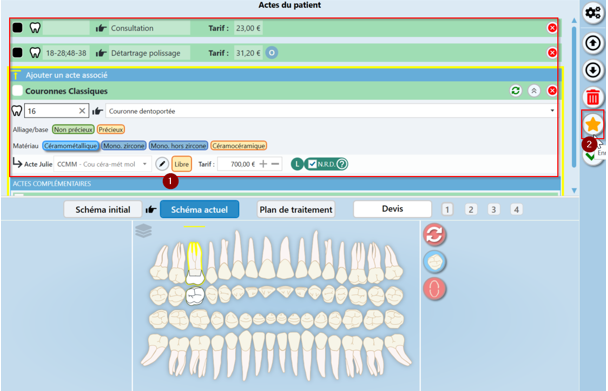This screenshot has height=391, width=608.
Task: Remove the Détartrage polissage act row
Action: (552, 53)
